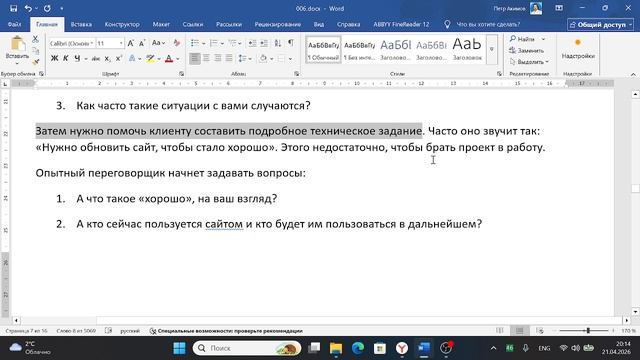The image size is (640, 360).
Task: Toggle strikethrough formatting
Action: (96, 59)
